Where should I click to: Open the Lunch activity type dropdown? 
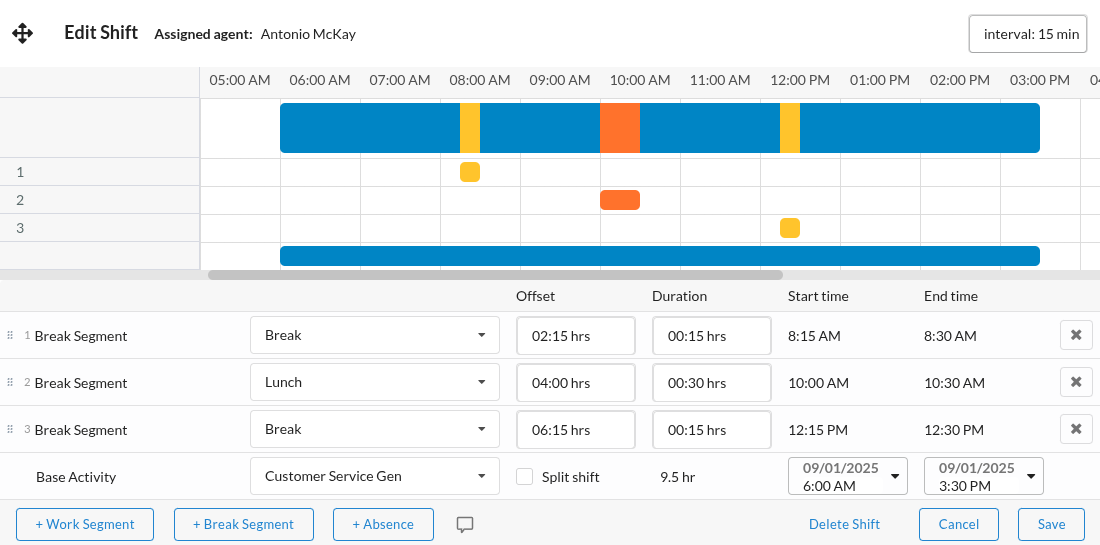(x=374, y=383)
